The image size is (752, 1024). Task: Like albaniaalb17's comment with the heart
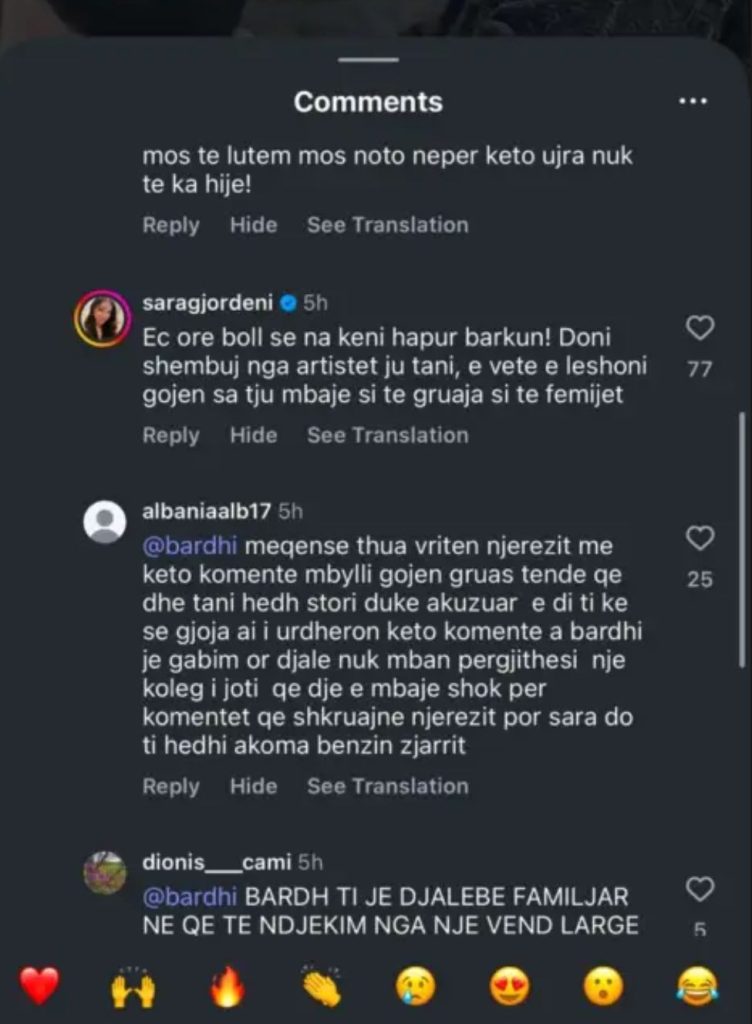pos(700,539)
